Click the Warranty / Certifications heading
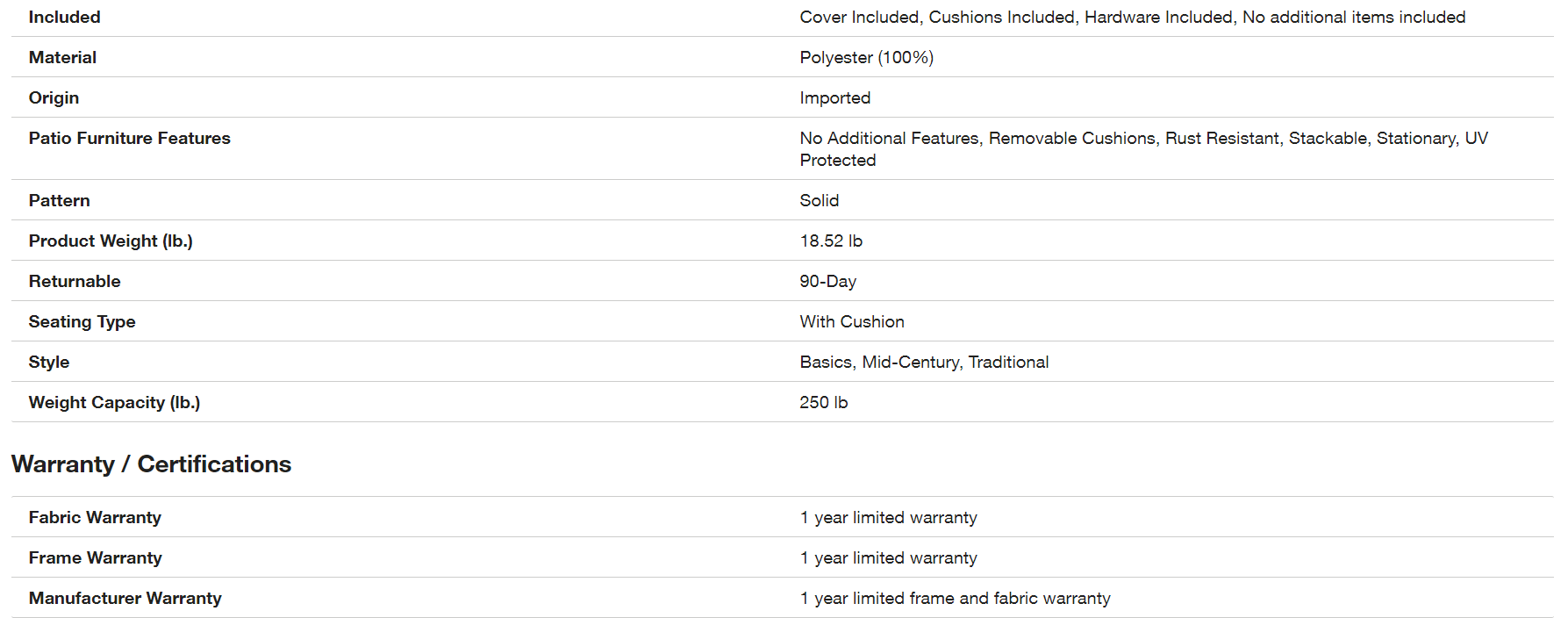This screenshot has height=618, width=1568. (x=151, y=463)
